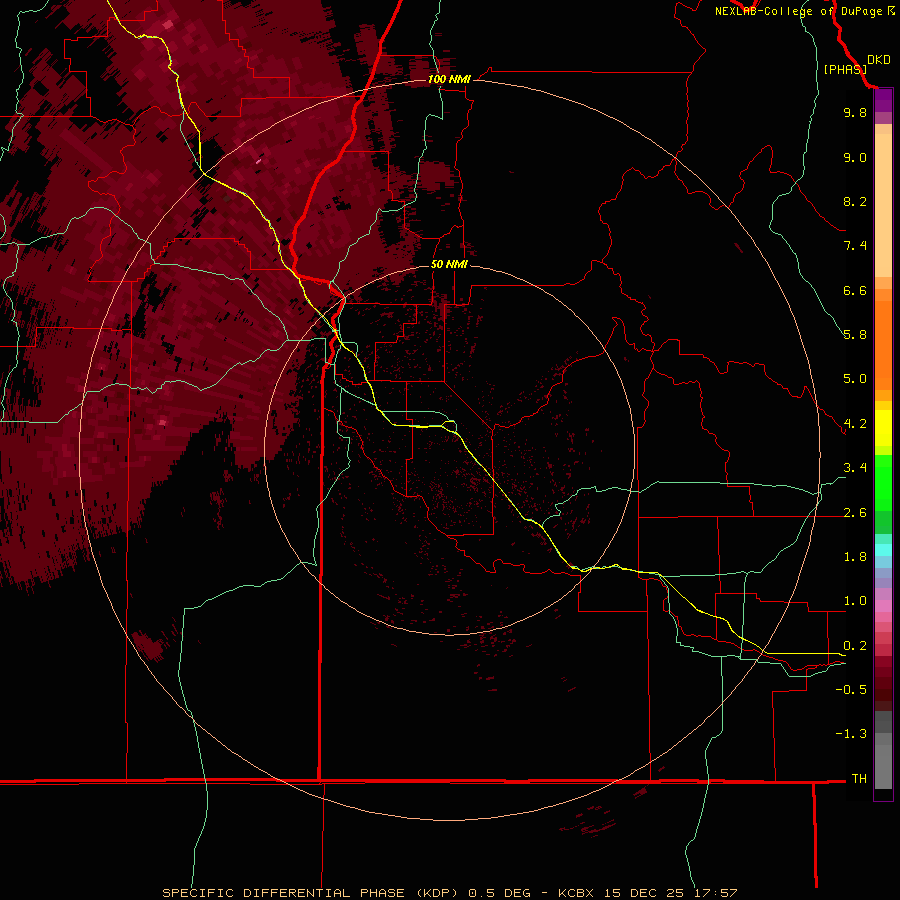The image size is (900, 900).
Task: Click the 1.0 legend value
Action: (x=855, y=601)
